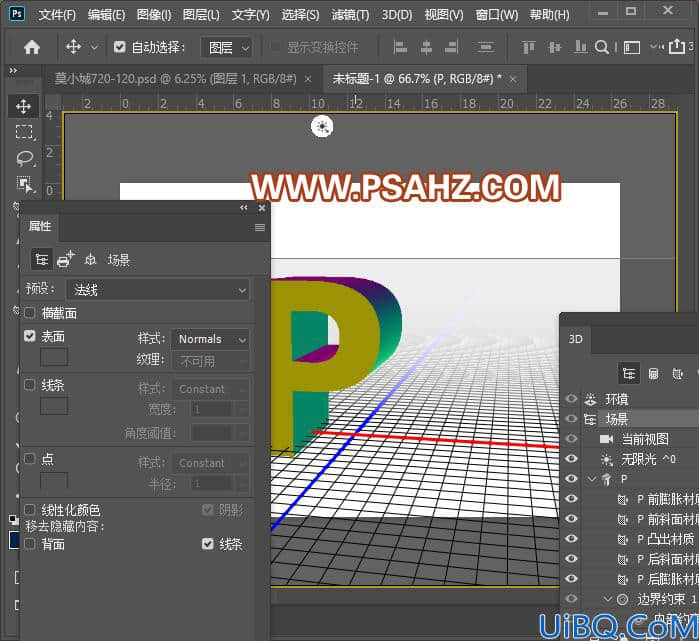The height and width of the screenshot is (641, 699).
Task: Filter by meshes in 3D panel
Action: coord(654,374)
